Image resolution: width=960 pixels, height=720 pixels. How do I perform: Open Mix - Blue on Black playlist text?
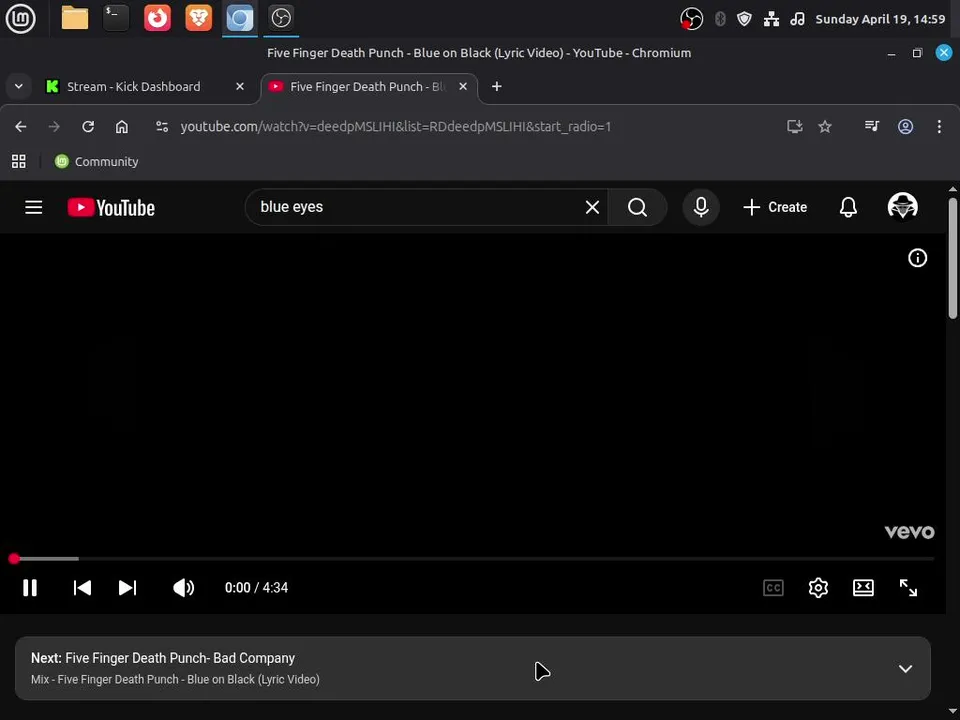(175, 680)
